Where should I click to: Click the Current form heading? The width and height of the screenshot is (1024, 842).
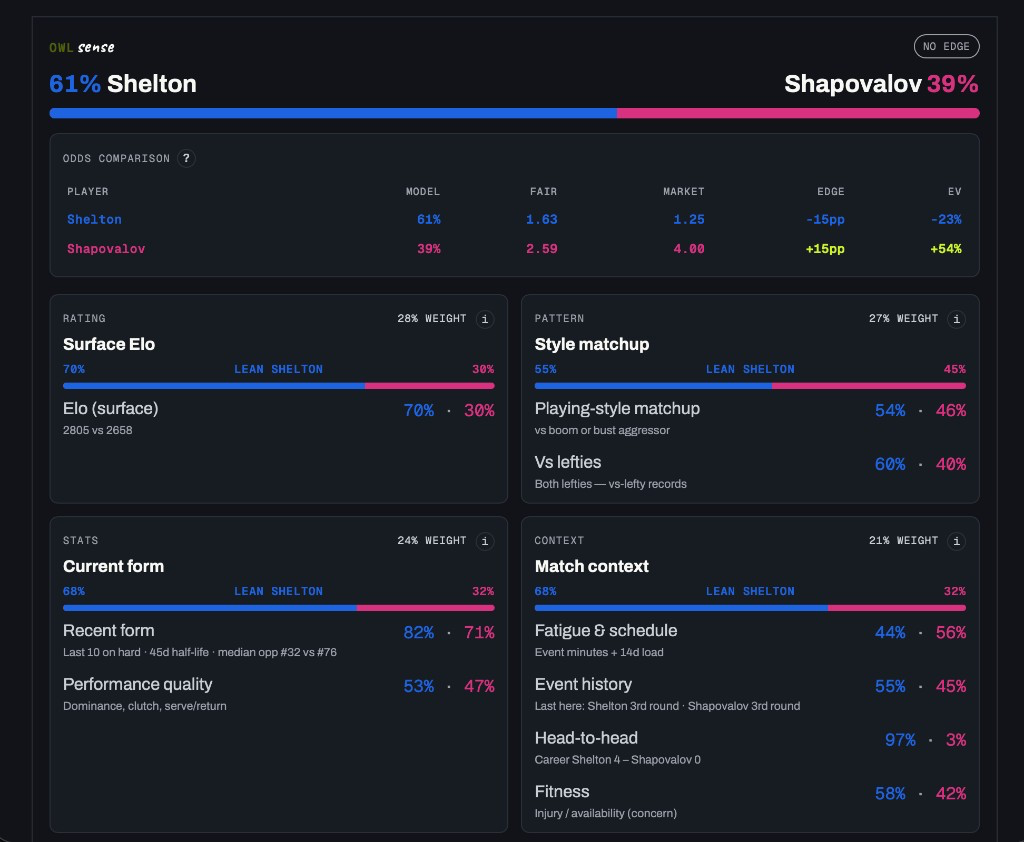113,566
